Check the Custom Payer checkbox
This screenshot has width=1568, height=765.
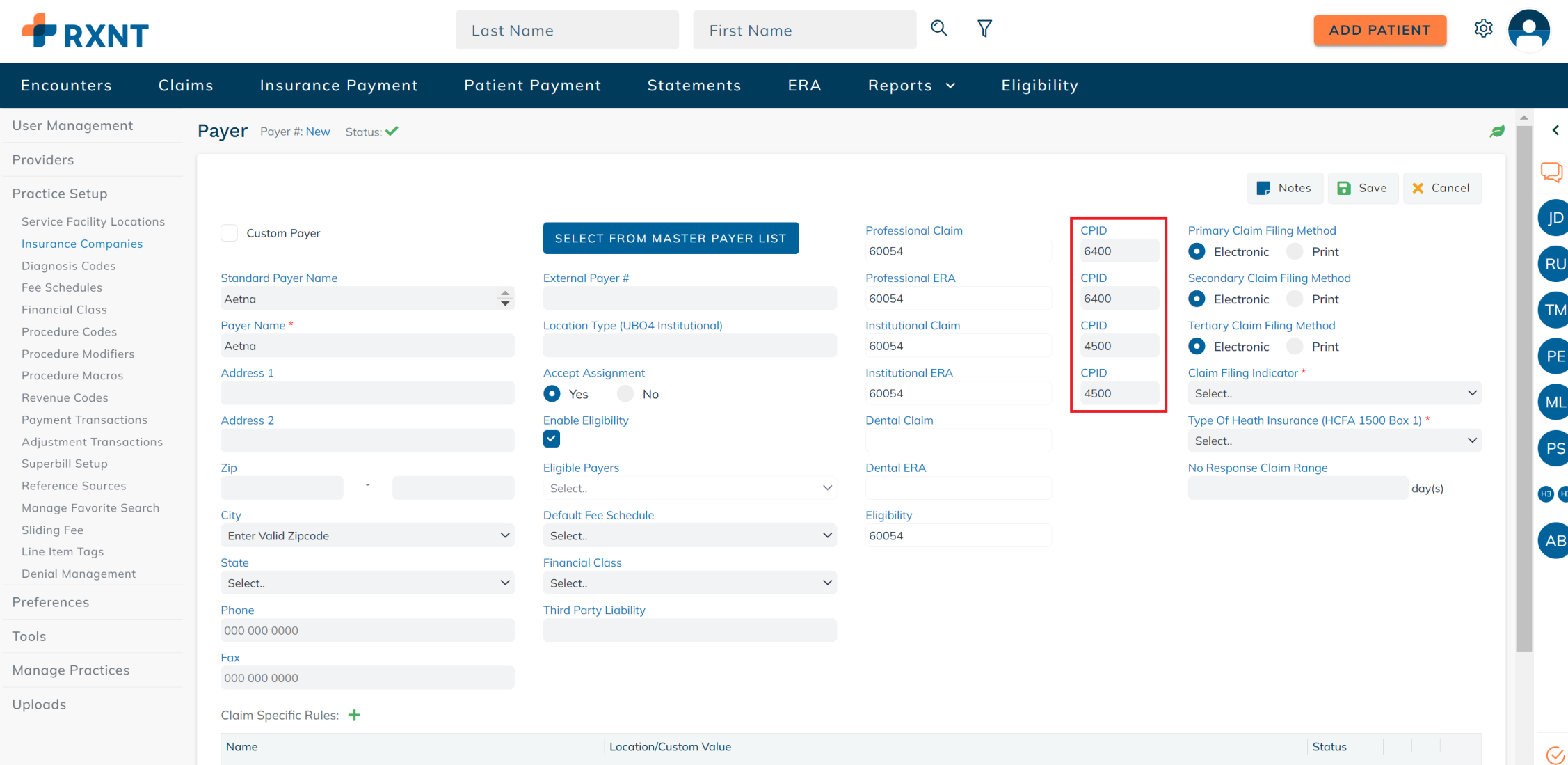tap(229, 232)
